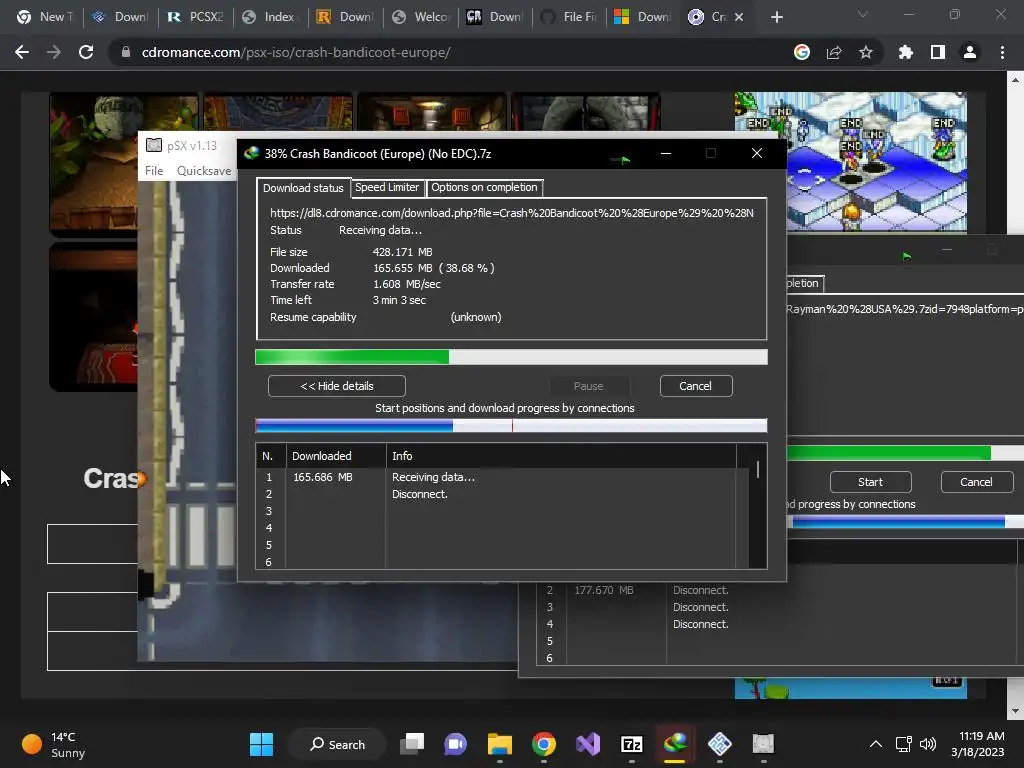Bookmark this page with the star icon
1024x768 pixels.
pos(866,52)
